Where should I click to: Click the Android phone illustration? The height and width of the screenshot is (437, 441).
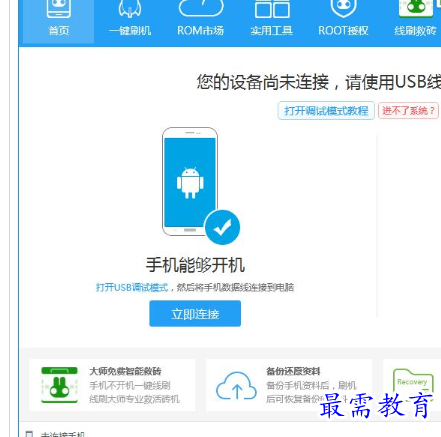pos(190,182)
